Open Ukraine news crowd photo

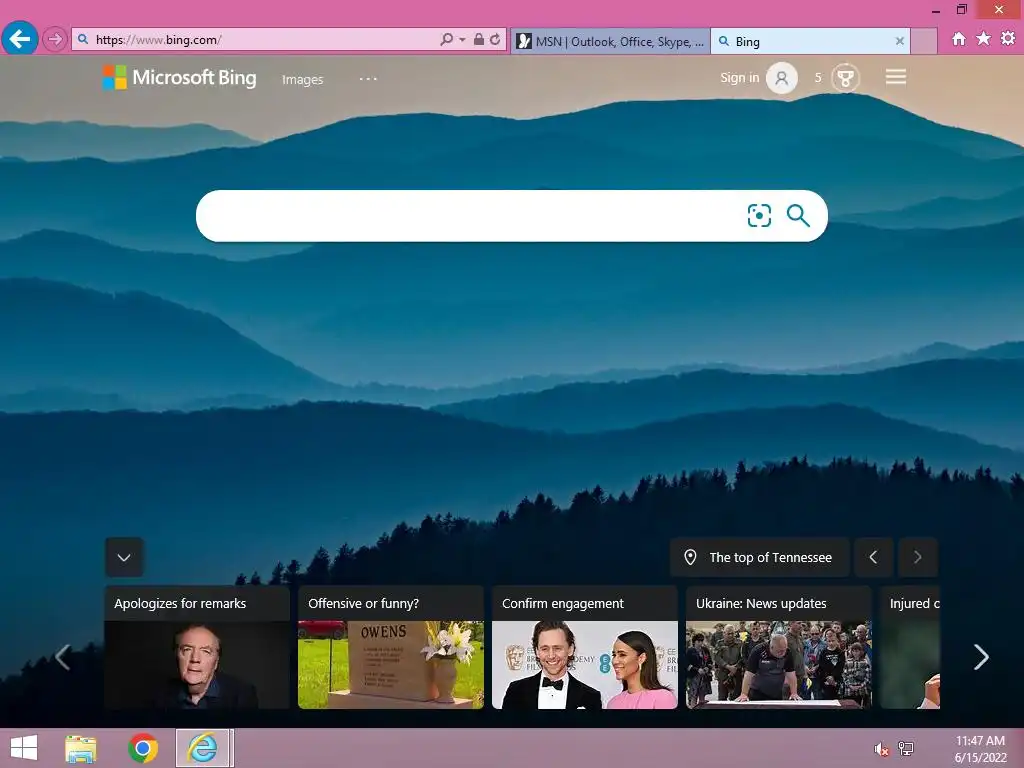point(778,665)
